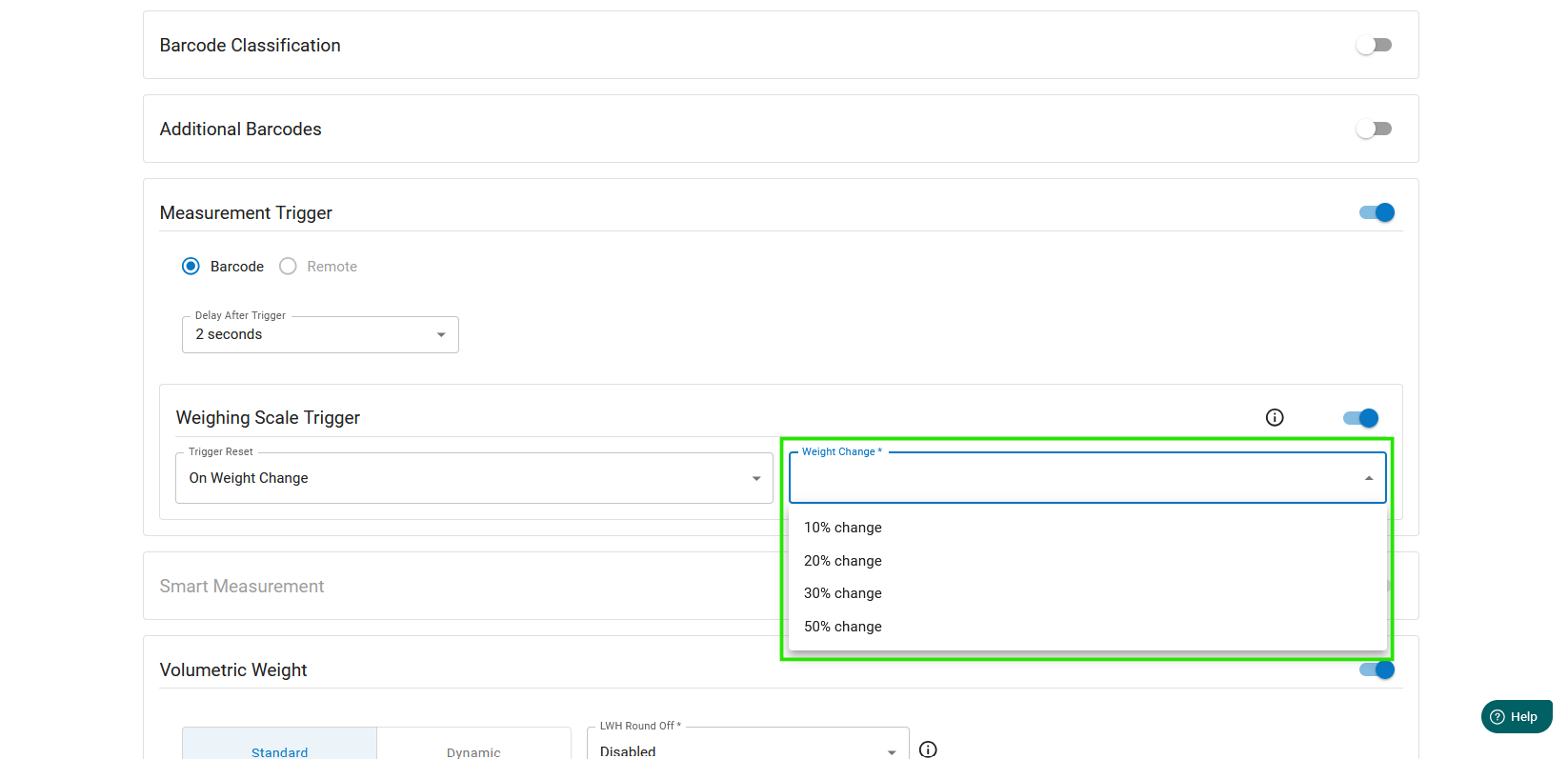Click the Barcode Classification heading
The image size is (1568, 759).
tap(250, 45)
